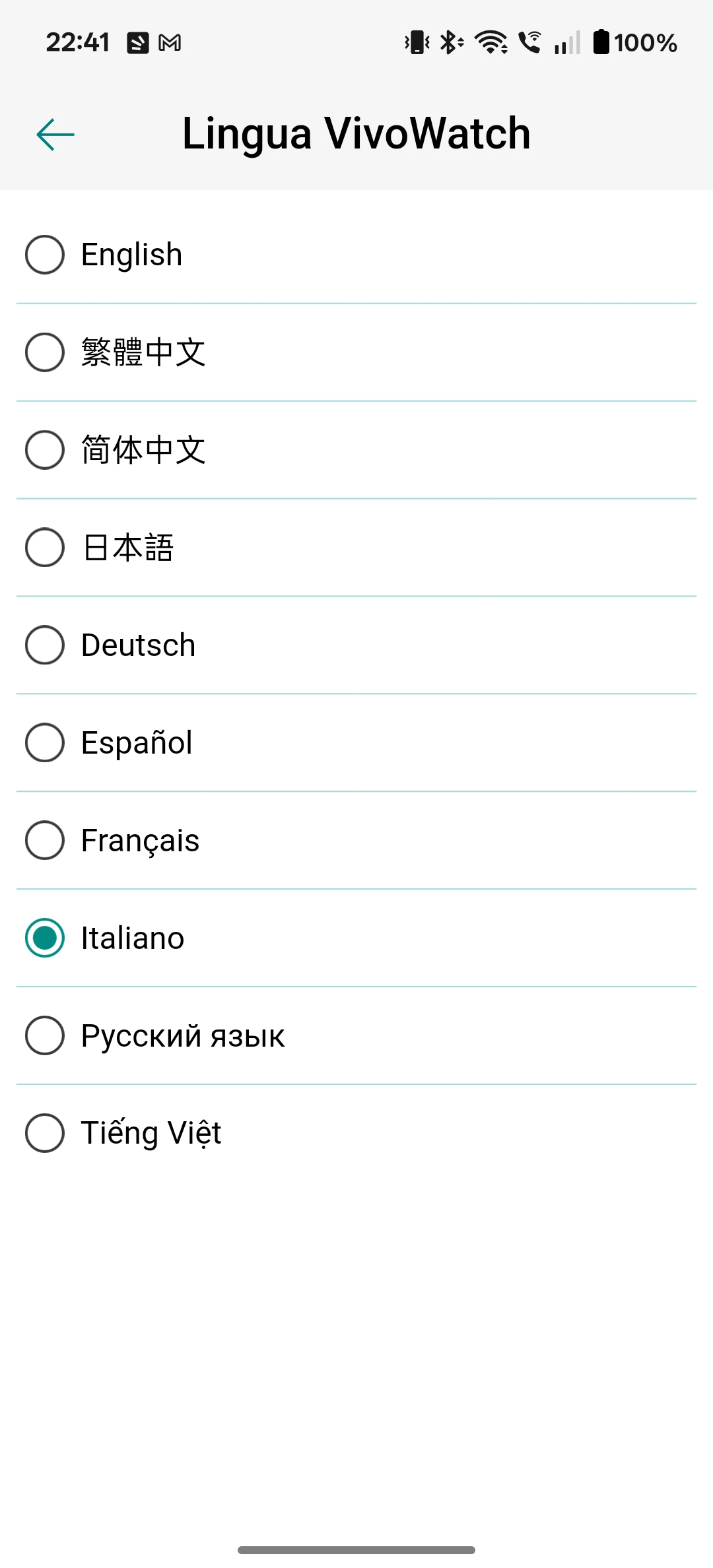Choose the 日本語 language label
713x1568 pixels.
tap(128, 548)
